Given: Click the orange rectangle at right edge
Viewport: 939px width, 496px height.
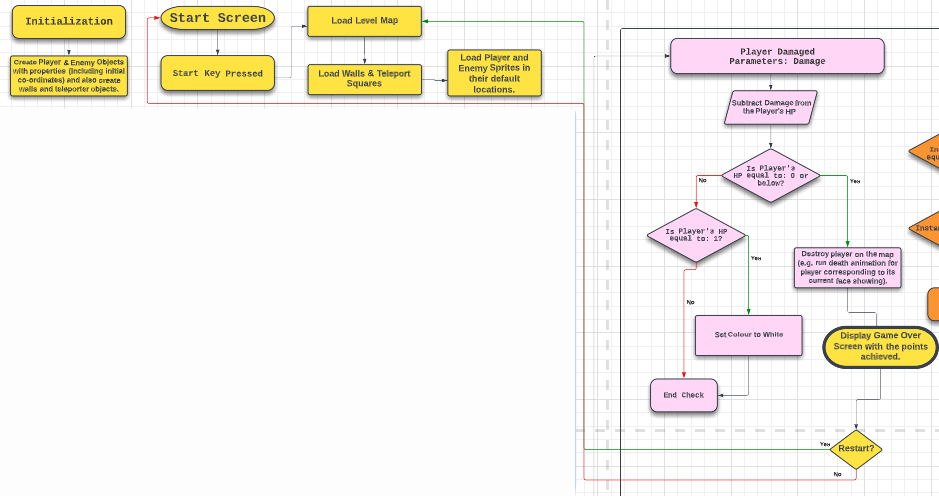Looking at the screenshot, I should pos(933,304).
